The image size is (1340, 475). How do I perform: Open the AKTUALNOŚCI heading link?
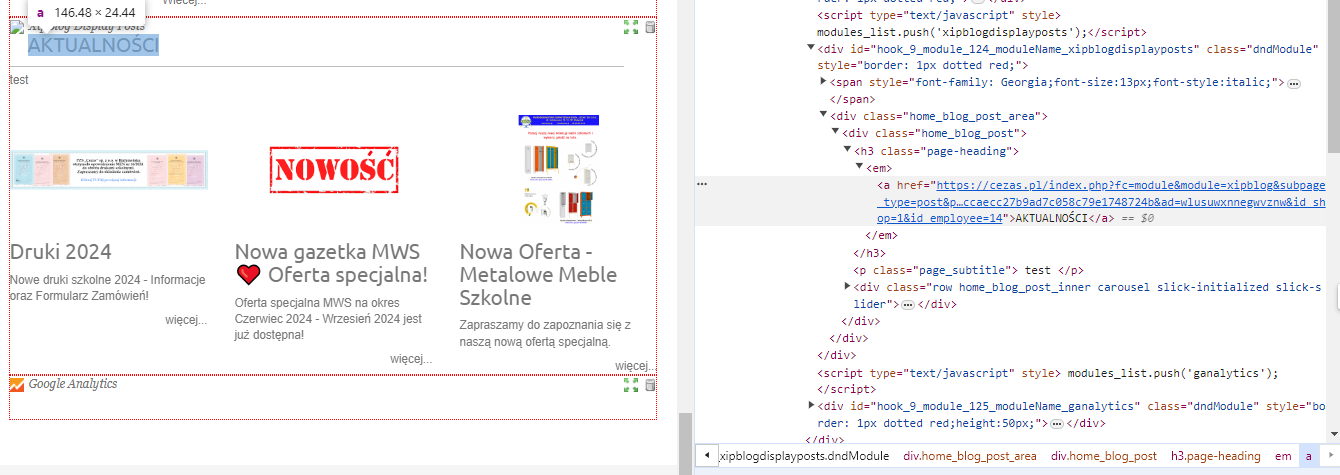pyautogui.click(x=93, y=45)
